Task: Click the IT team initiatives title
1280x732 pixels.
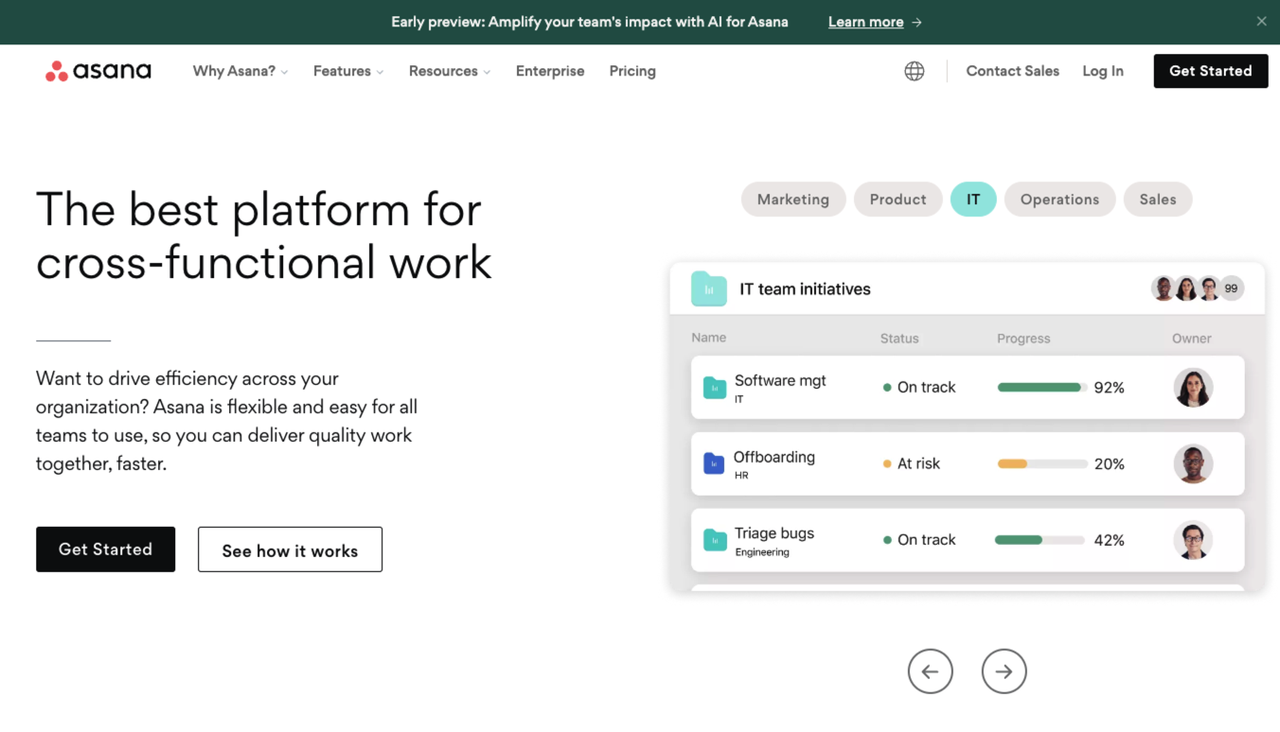Action: pyautogui.click(x=805, y=289)
